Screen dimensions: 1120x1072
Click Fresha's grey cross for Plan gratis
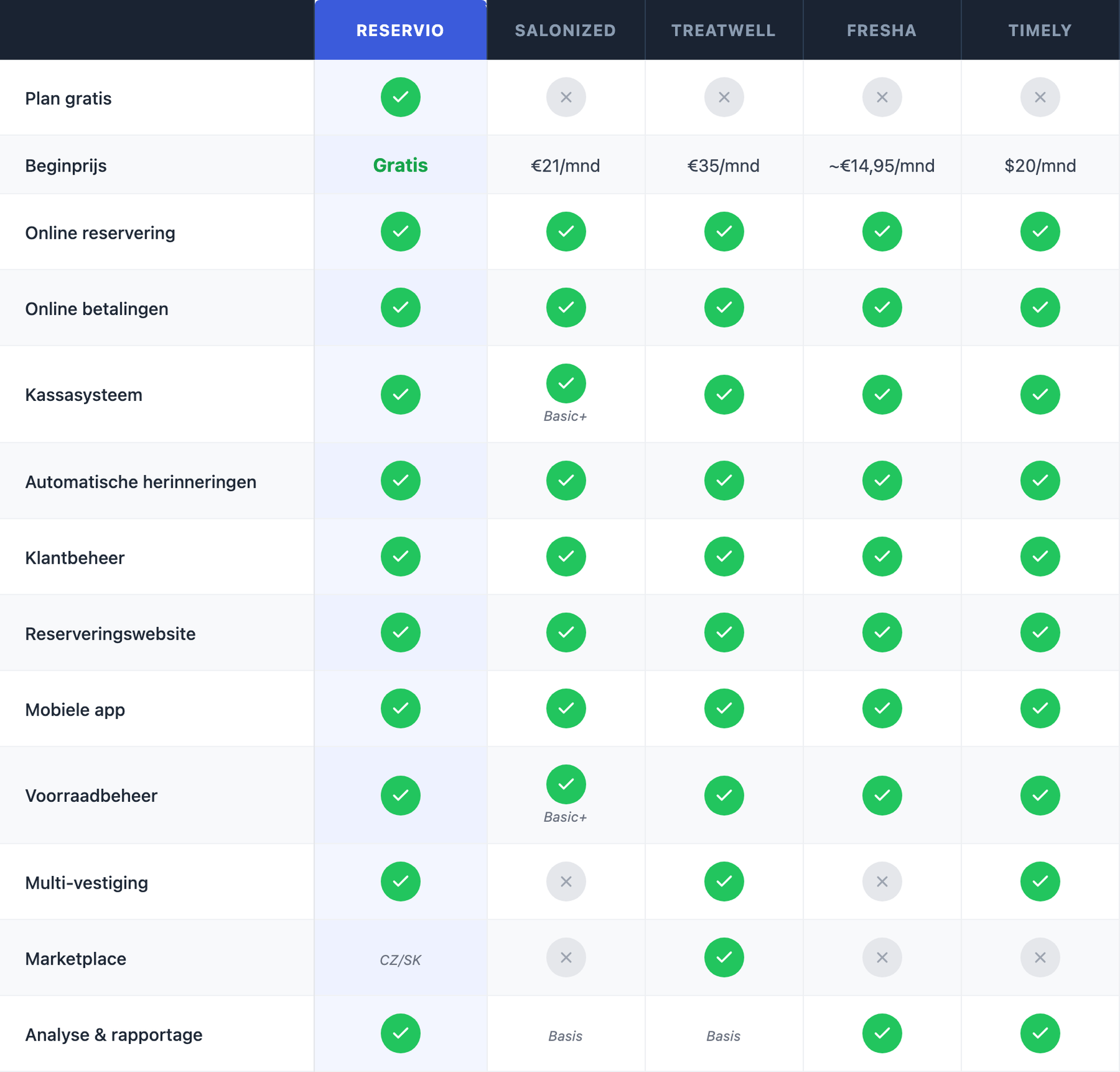882,97
